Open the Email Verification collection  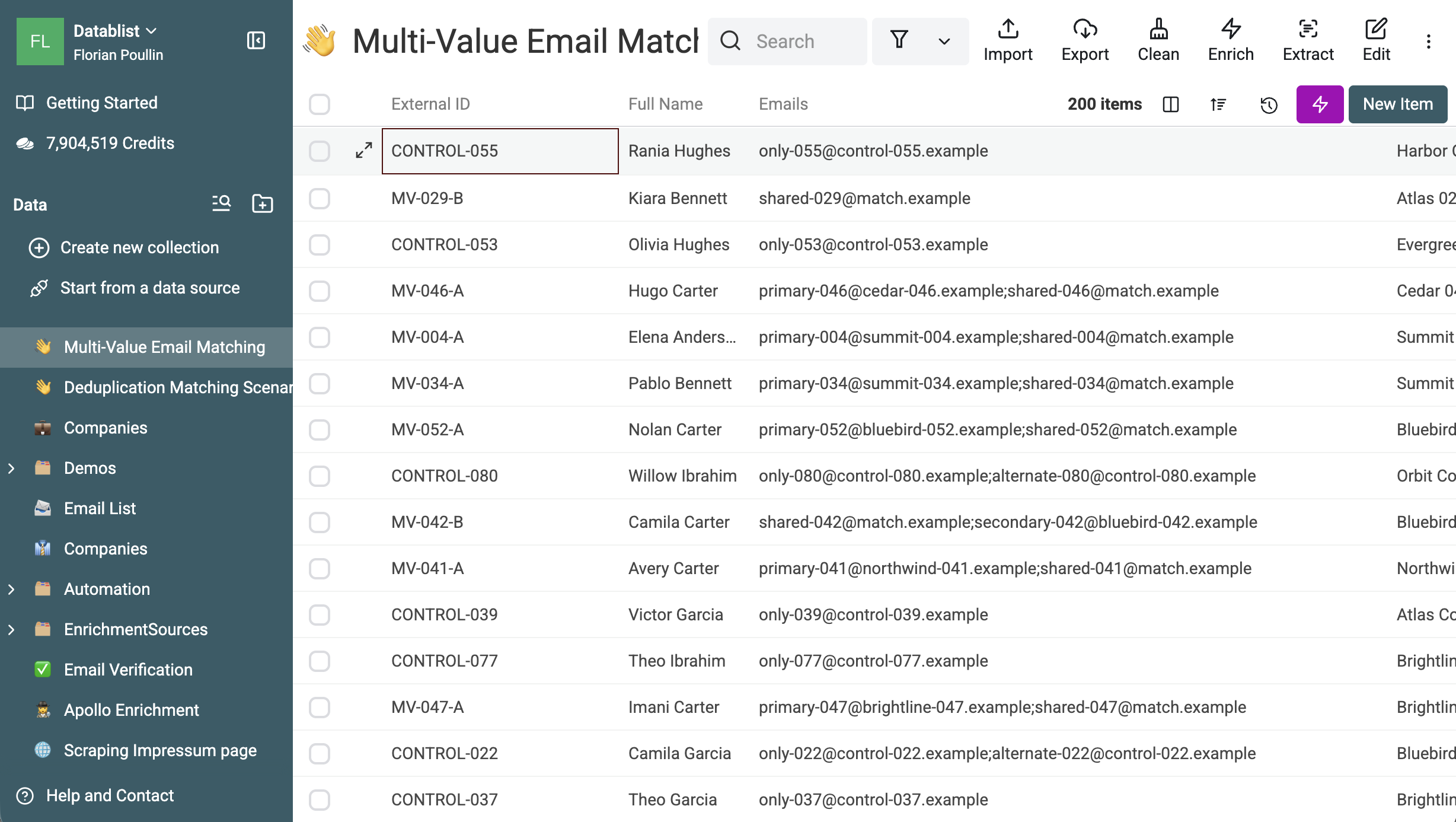tap(146, 670)
